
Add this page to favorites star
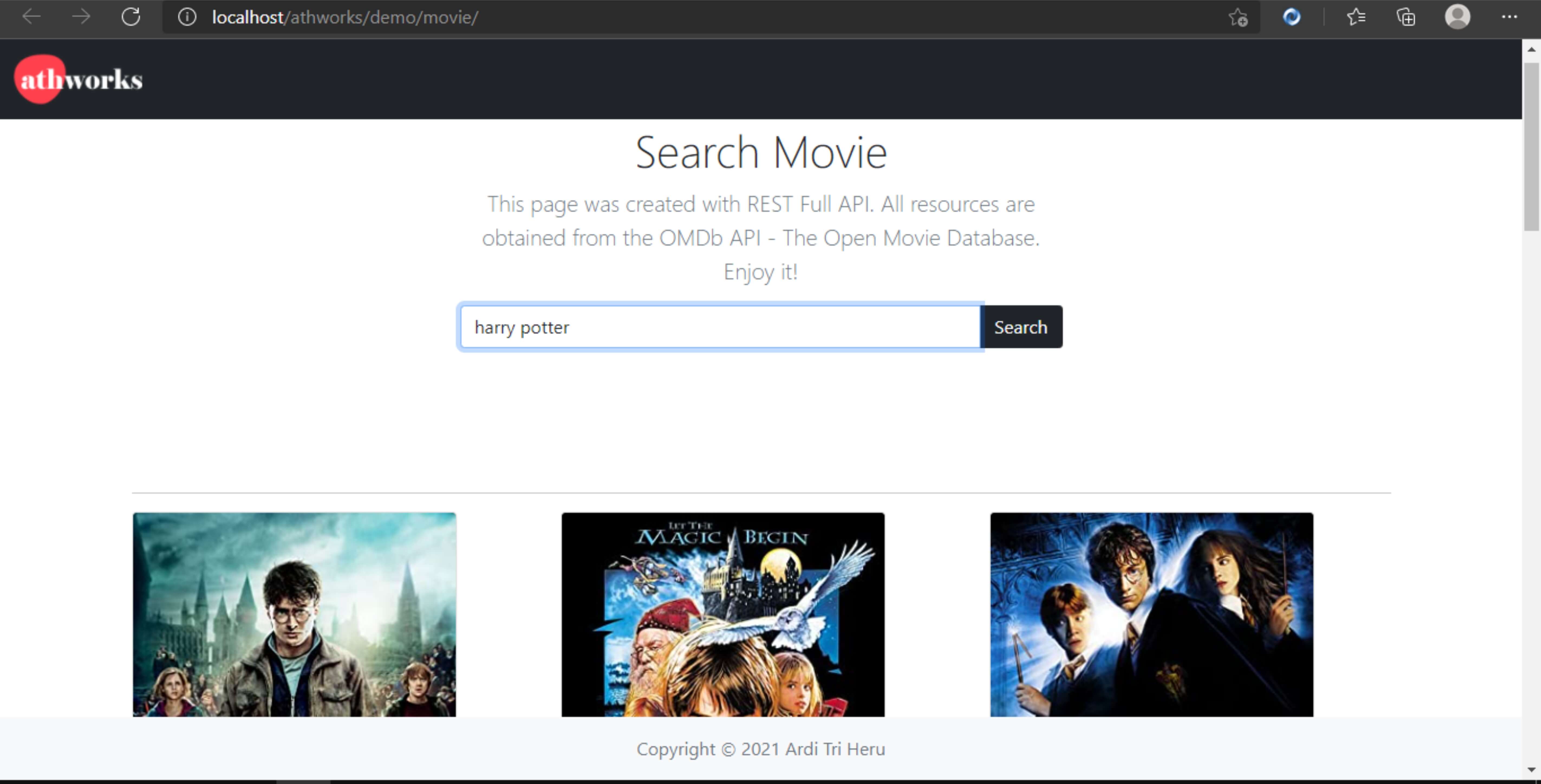1238,17
